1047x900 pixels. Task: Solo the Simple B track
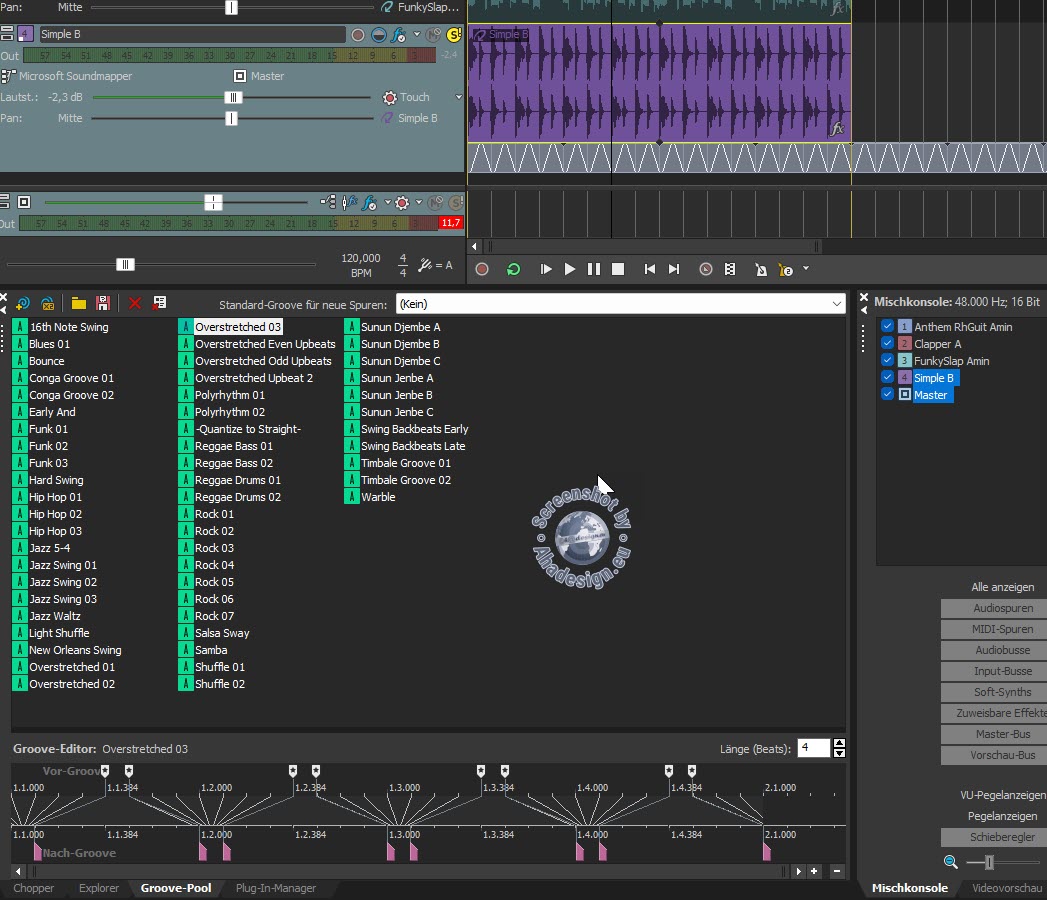click(454, 35)
